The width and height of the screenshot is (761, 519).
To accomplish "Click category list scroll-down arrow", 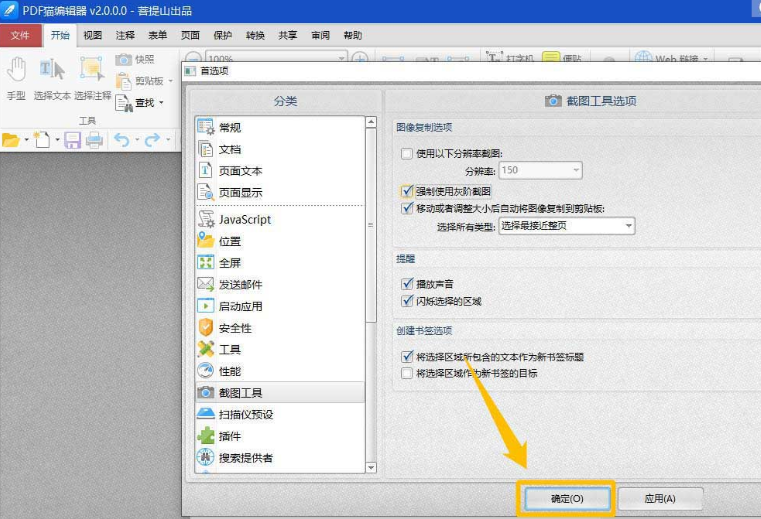I will (x=371, y=468).
